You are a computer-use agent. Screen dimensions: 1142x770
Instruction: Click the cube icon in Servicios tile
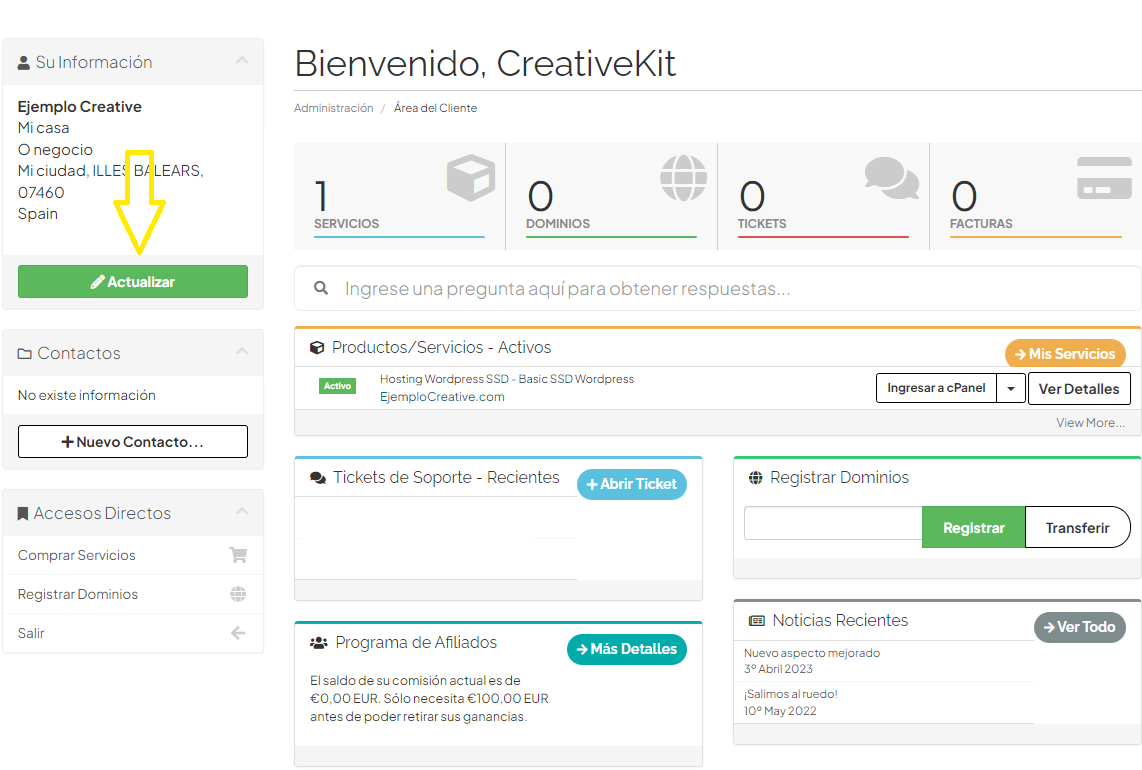[470, 178]
